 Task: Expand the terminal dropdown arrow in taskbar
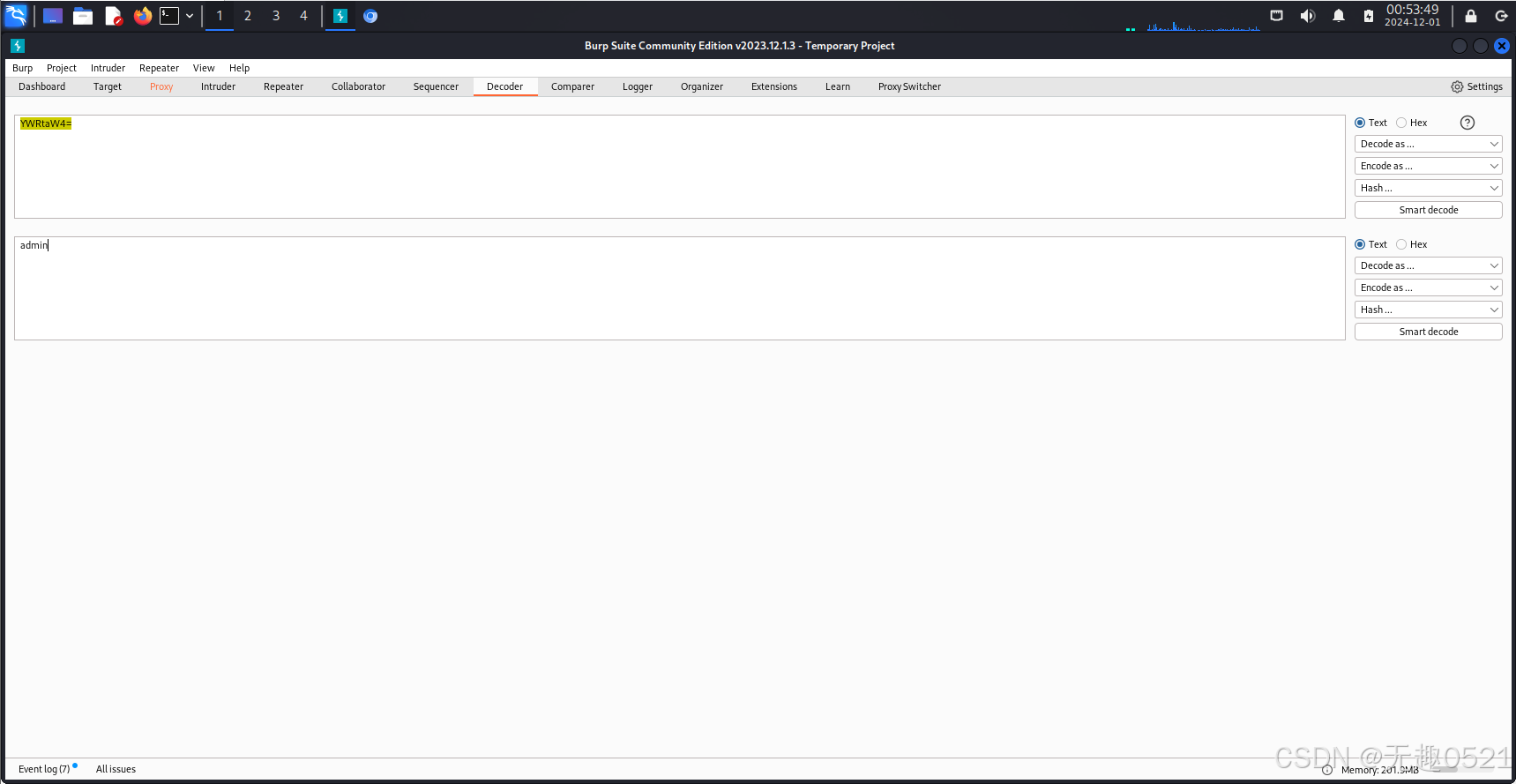click(190, 16)
